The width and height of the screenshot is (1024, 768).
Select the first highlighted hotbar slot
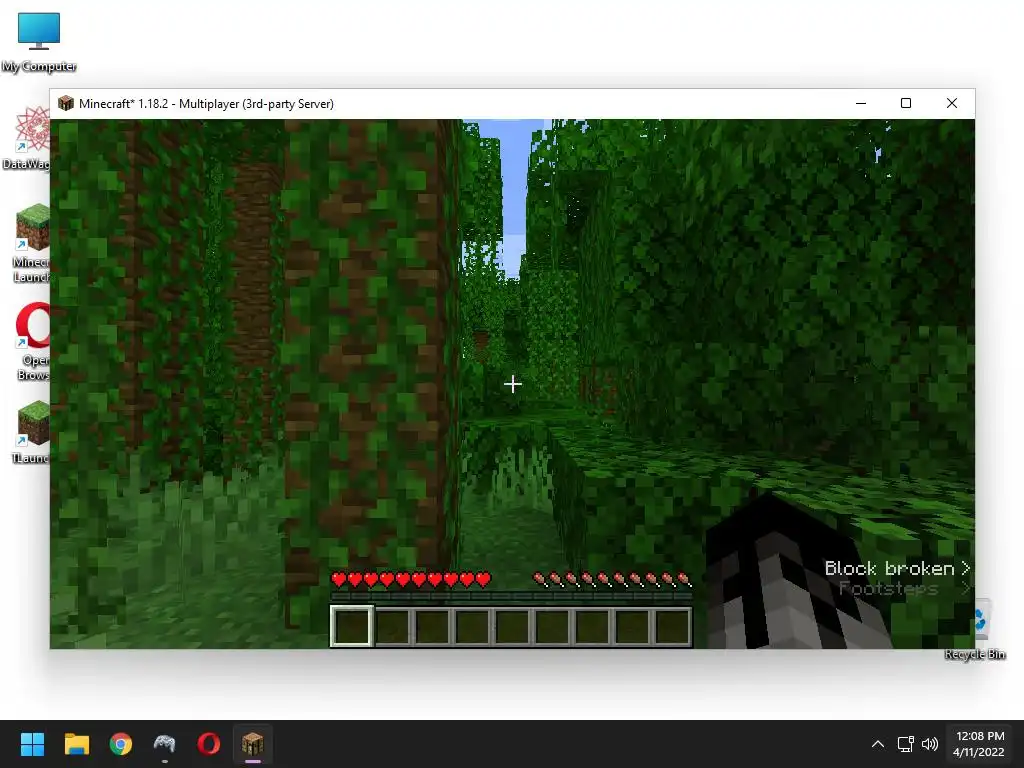coord(352,626)
